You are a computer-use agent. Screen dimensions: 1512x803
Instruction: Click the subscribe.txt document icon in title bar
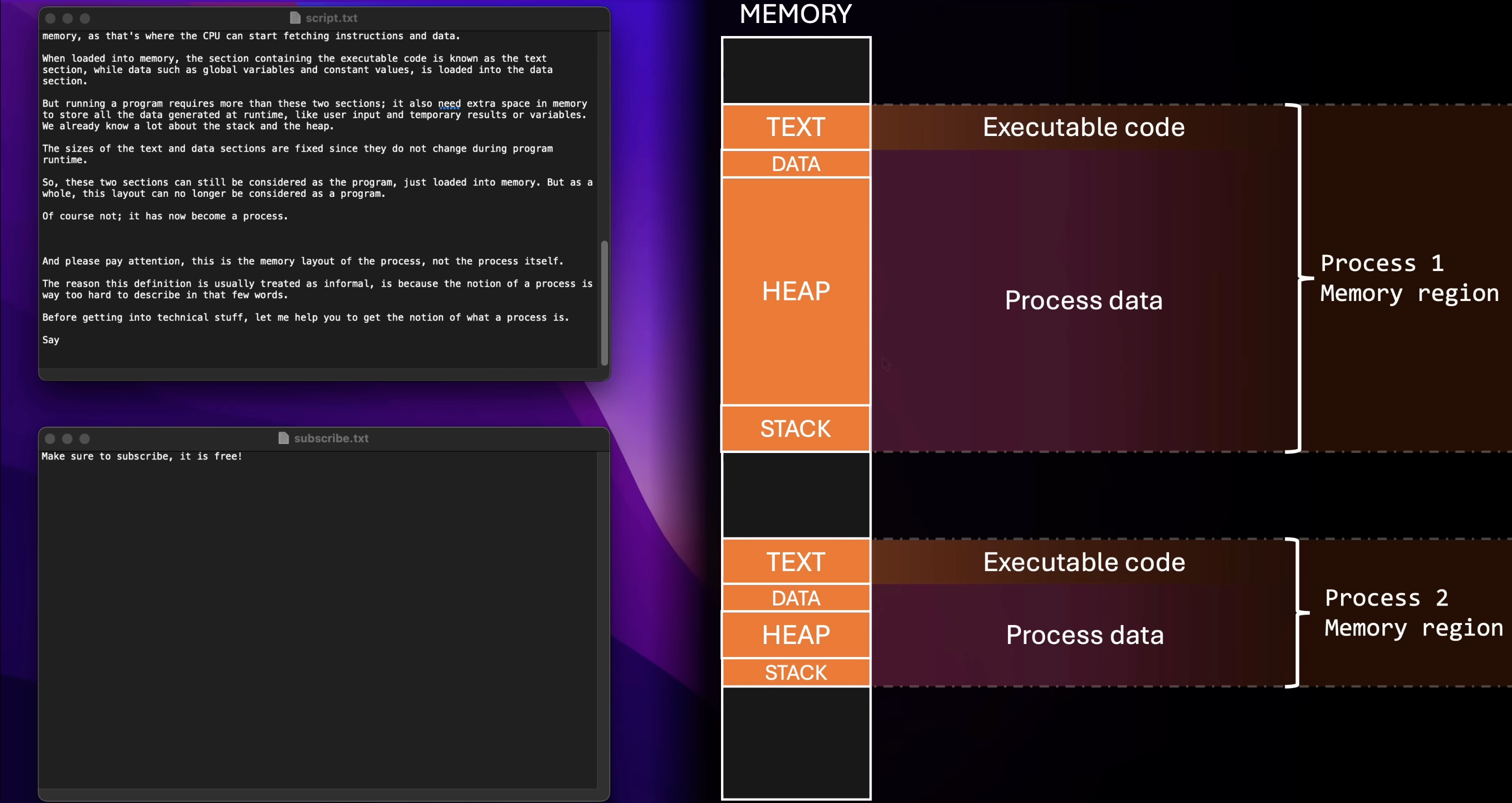(283, 438)
